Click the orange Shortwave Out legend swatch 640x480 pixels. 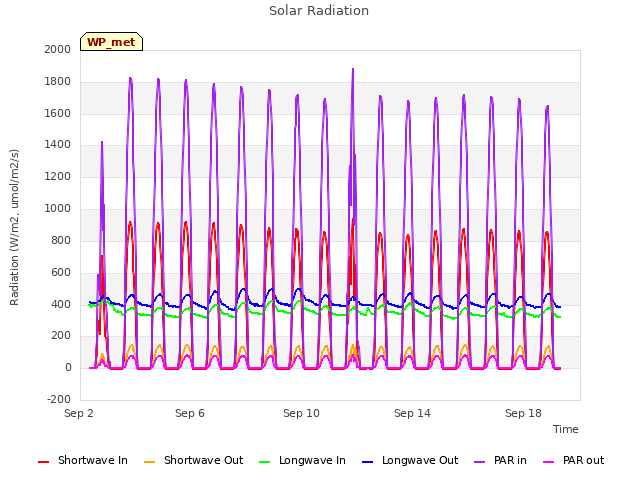point(150,462)
